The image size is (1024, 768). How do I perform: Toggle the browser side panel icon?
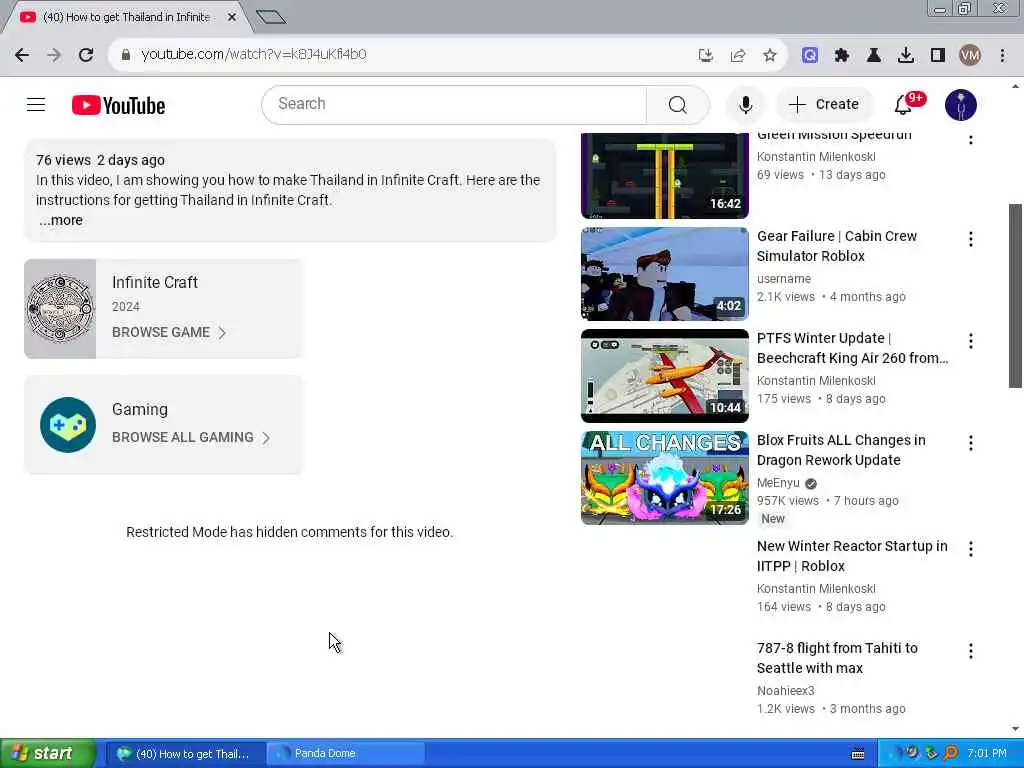click(x=938, y=55)
